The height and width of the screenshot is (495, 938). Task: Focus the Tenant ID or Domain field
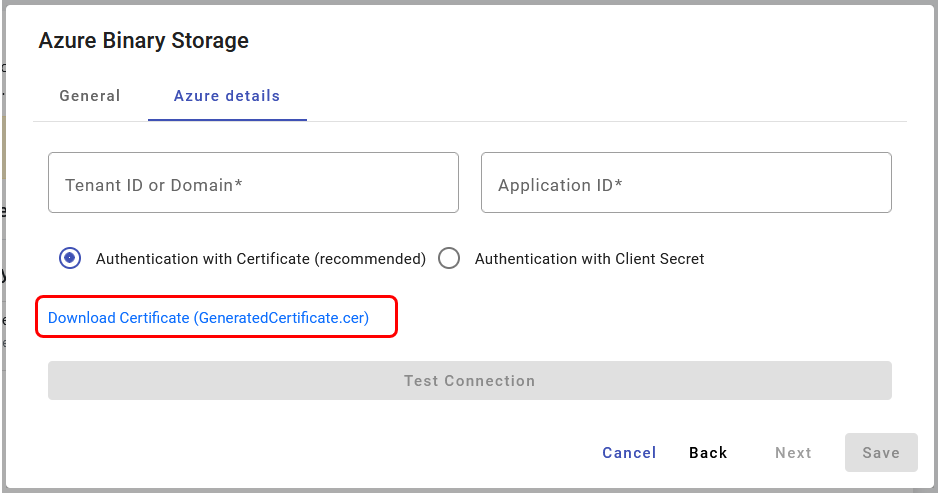(x=253, y=183)
